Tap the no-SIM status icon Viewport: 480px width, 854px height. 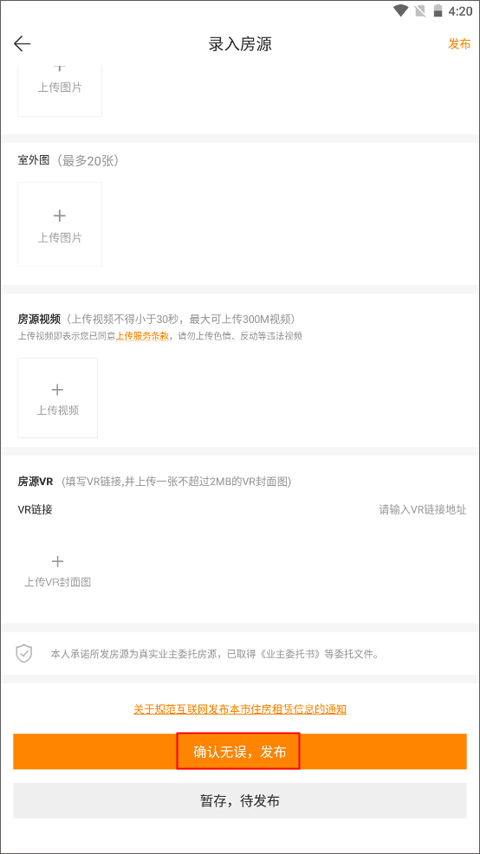tap(420, 10)
